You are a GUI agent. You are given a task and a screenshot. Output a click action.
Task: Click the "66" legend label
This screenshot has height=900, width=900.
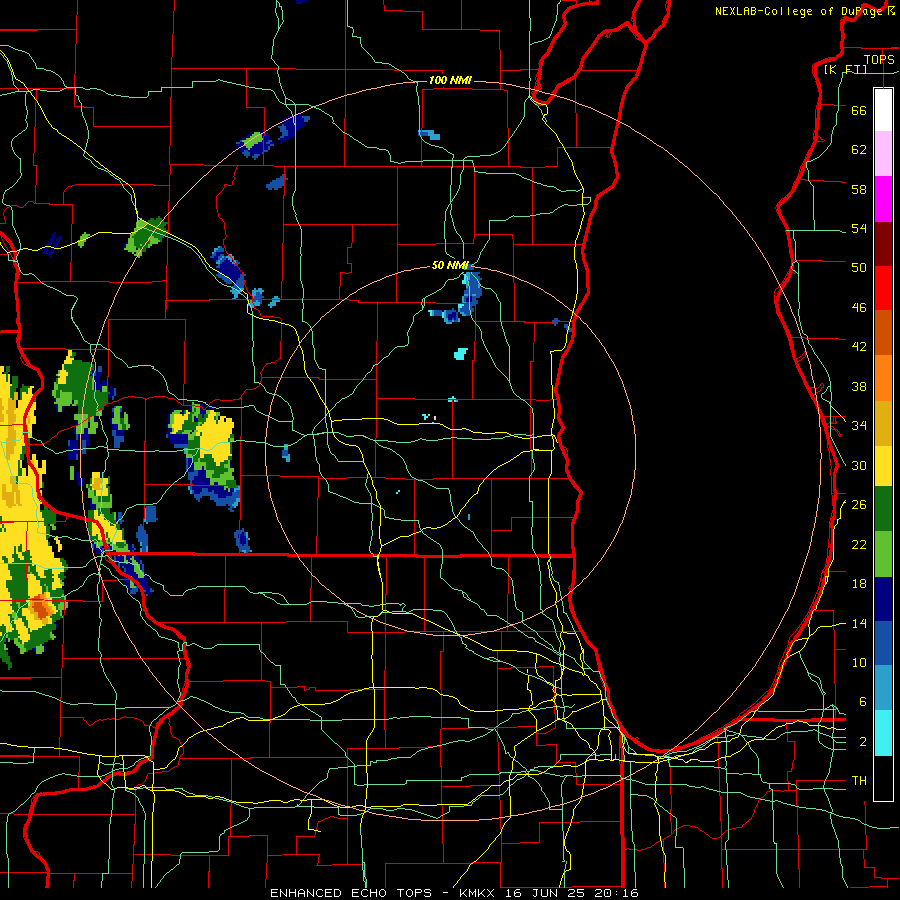(859, 110)
